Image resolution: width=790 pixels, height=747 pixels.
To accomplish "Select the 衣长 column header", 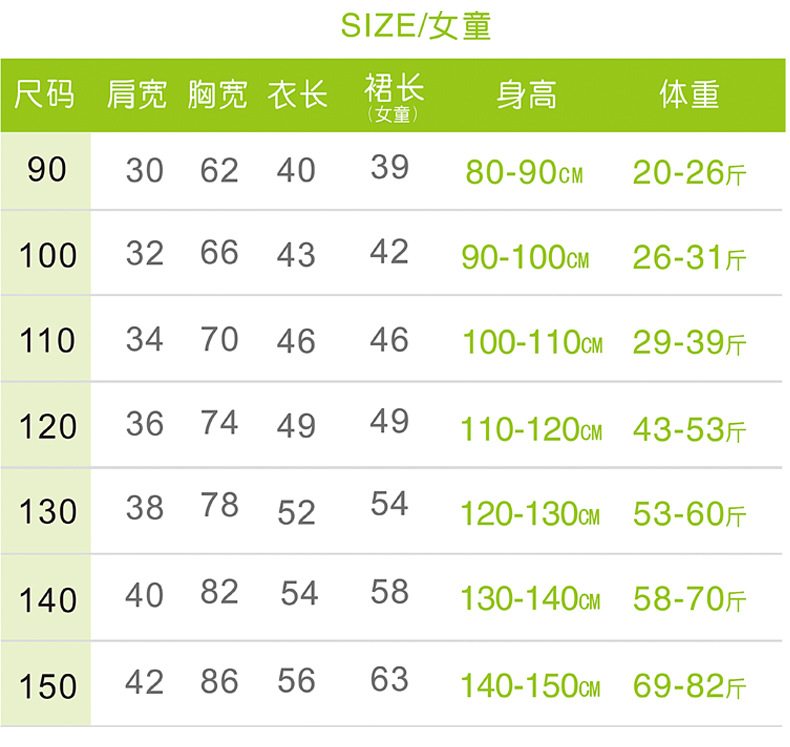I will [297, 95].
